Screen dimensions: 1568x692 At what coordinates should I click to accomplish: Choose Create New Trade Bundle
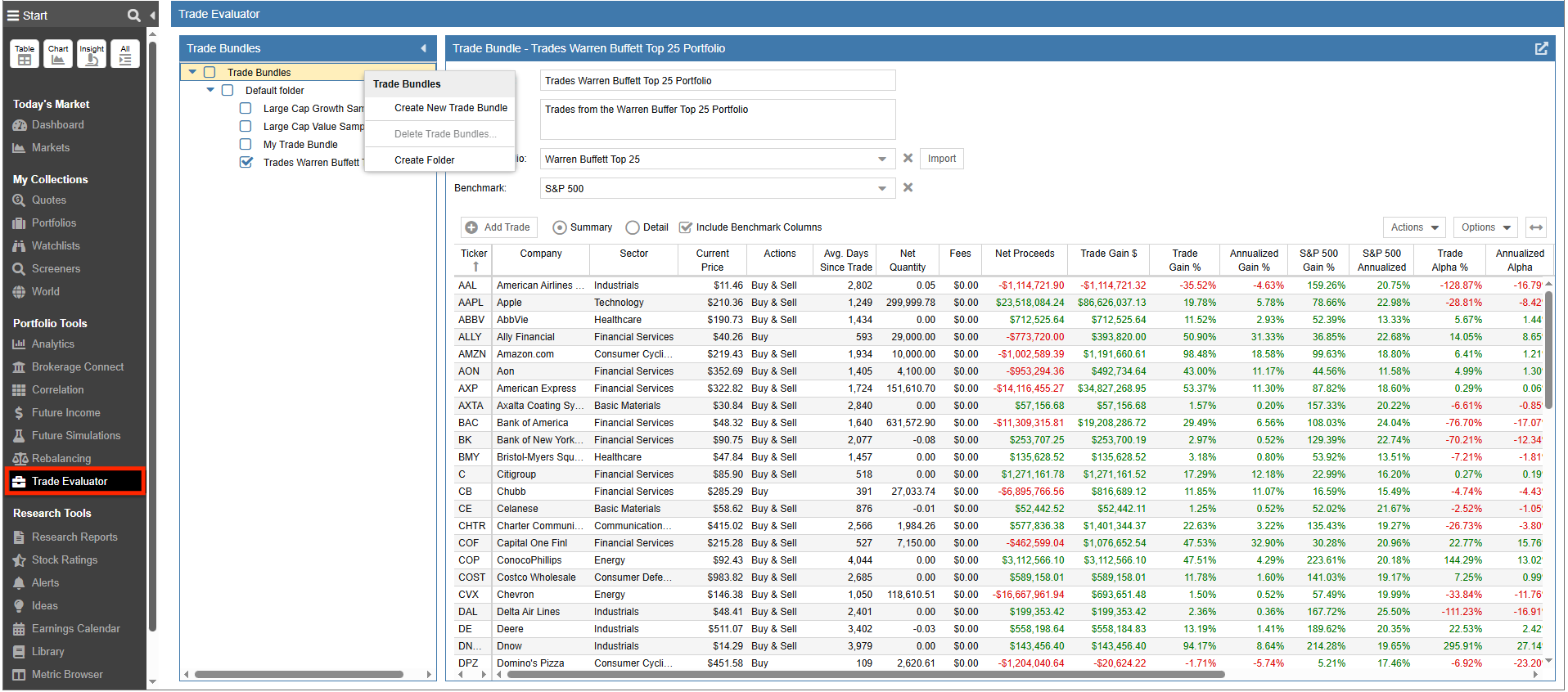(451, 108)
